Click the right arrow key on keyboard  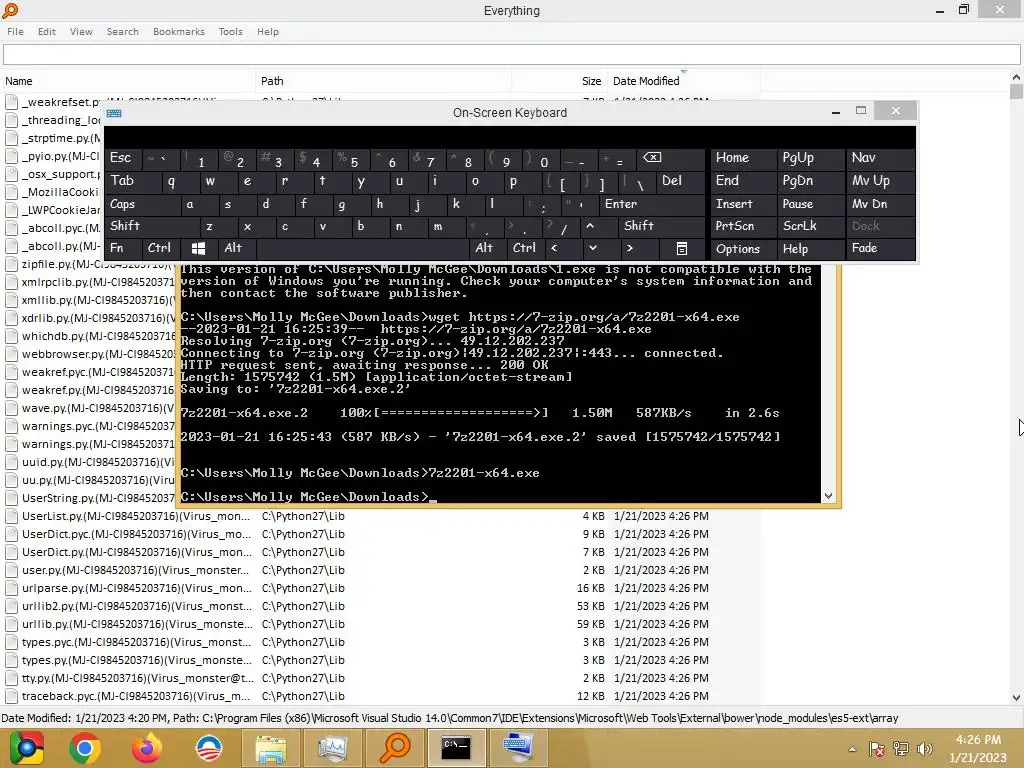point(630,248)
